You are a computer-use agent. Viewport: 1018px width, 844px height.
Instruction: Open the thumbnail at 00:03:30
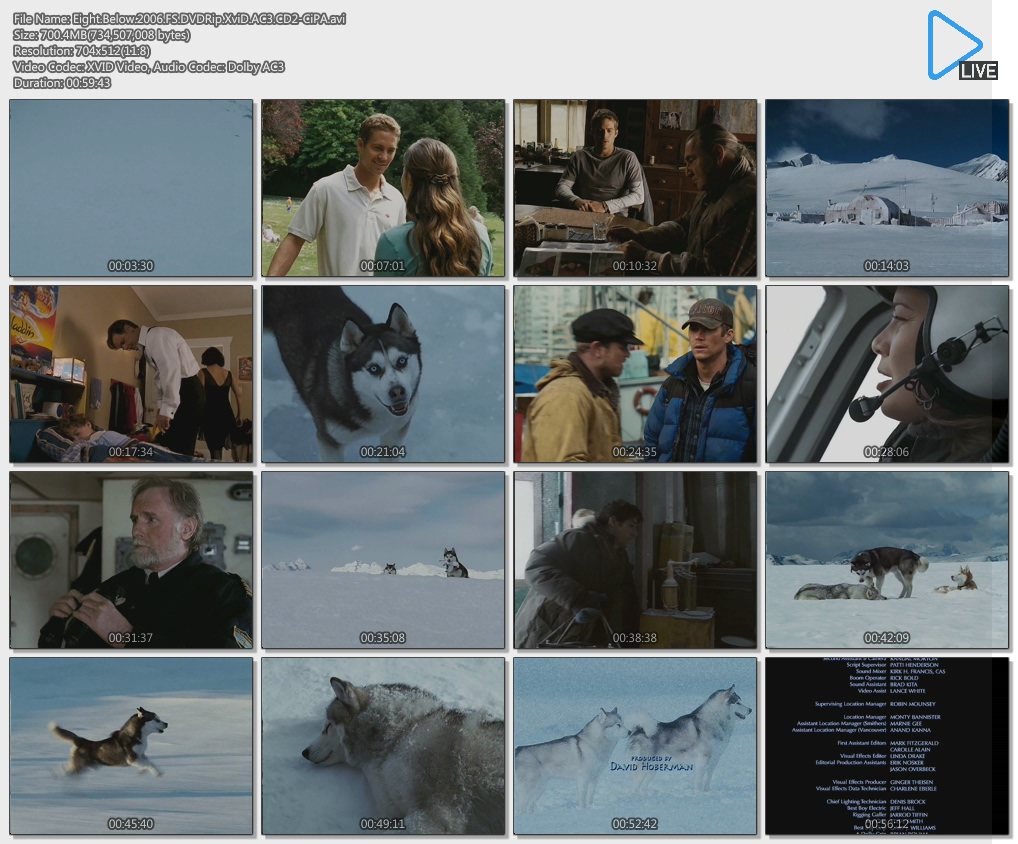click(x=131, y=188)
